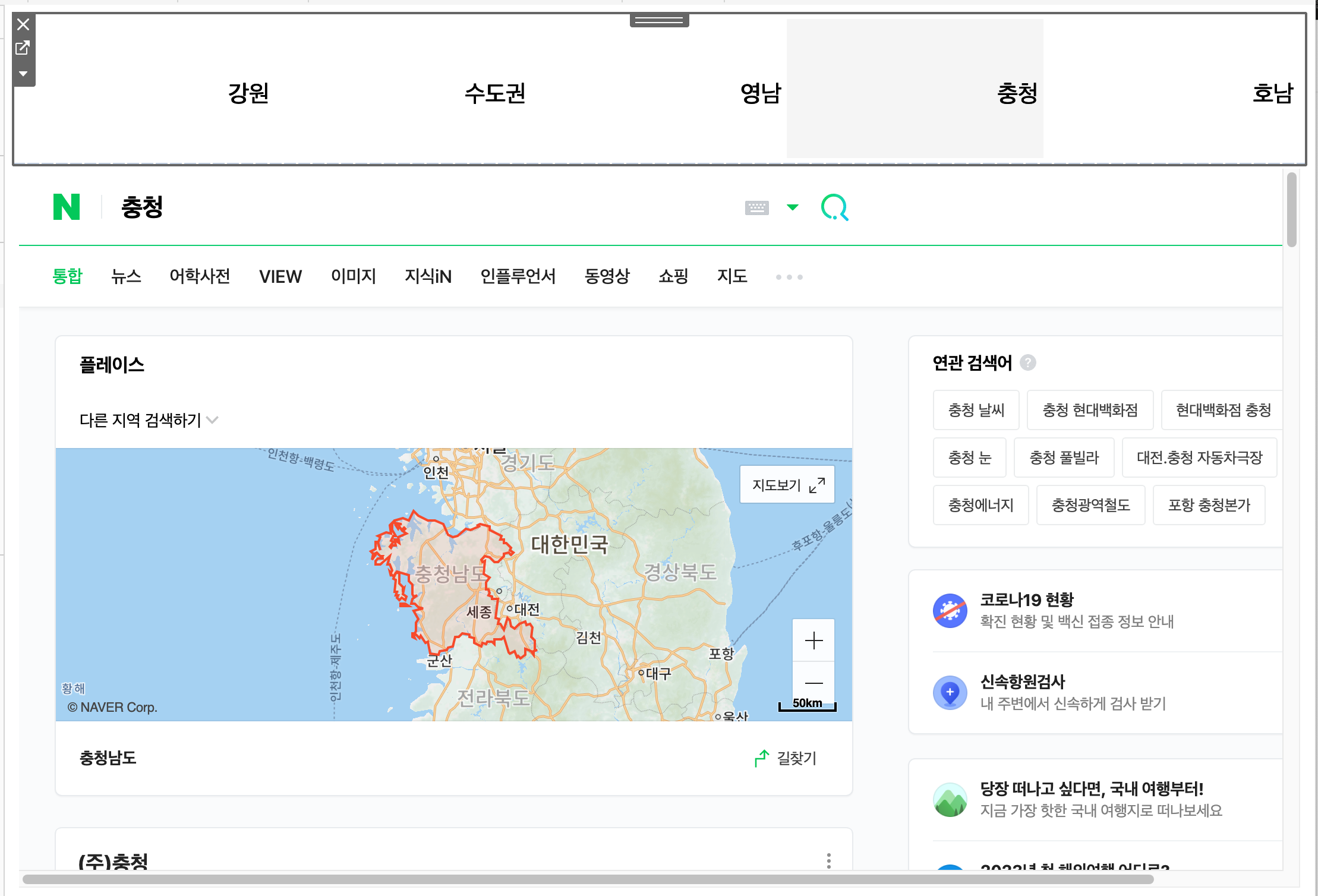The height and width of the screenshot is (896, 1318).
Task: Select the 수도권 region tab
Action: click(x=494, y=93)
